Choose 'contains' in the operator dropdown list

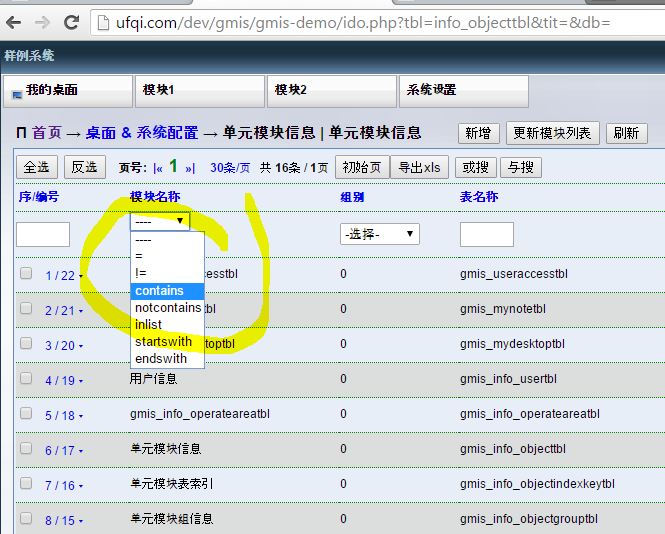click(160, 291)
